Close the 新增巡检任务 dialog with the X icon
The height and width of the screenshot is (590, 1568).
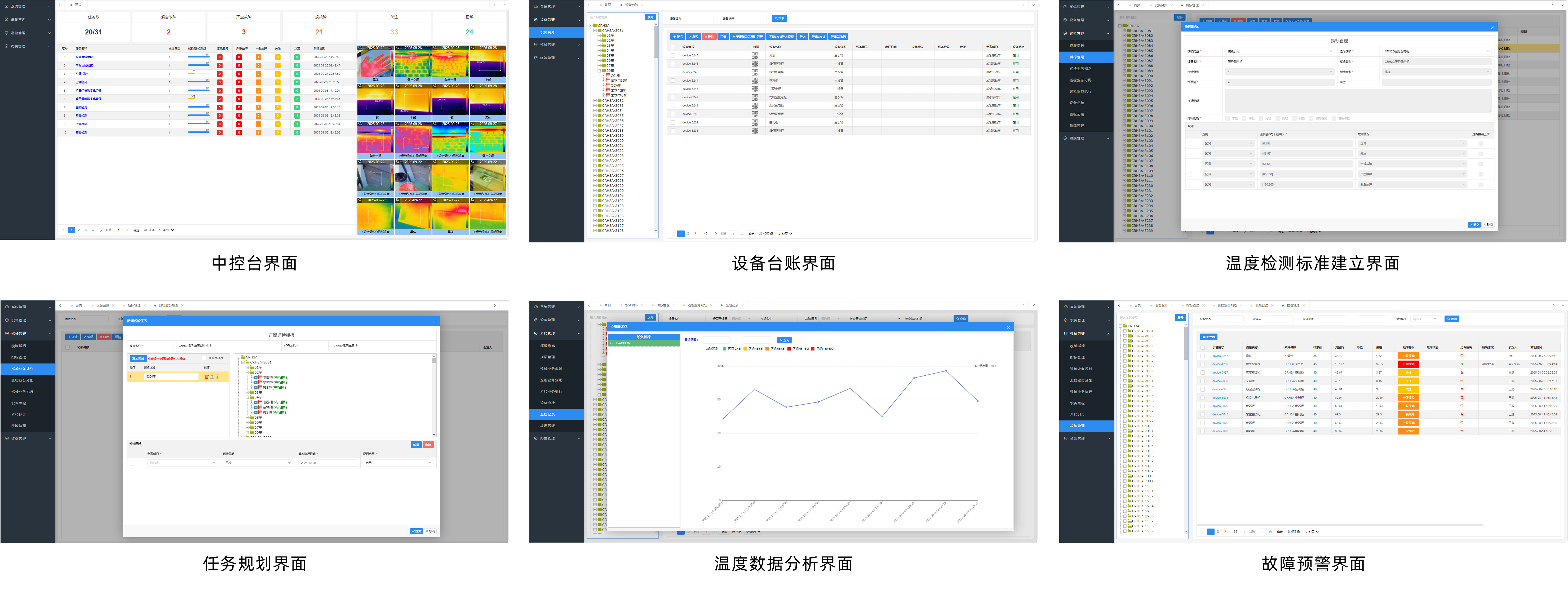pos(434,322)
